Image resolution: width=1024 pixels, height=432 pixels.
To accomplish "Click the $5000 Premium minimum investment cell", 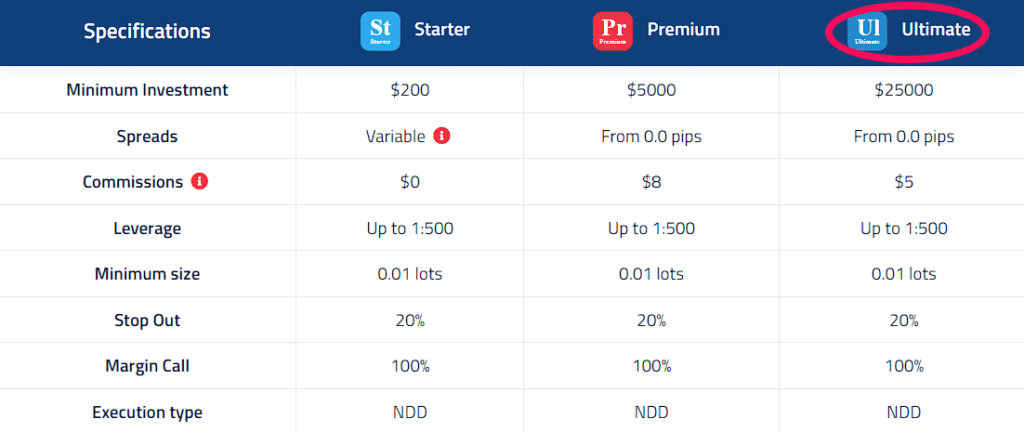I will (652, 90).
